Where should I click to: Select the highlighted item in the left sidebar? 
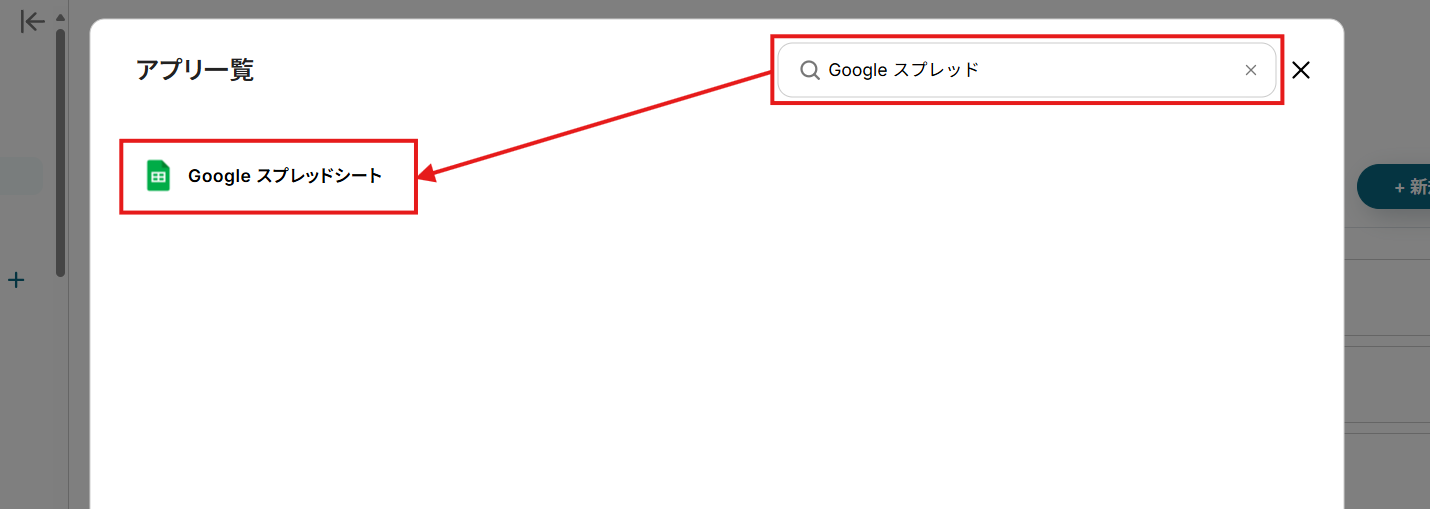click(21, 176)
